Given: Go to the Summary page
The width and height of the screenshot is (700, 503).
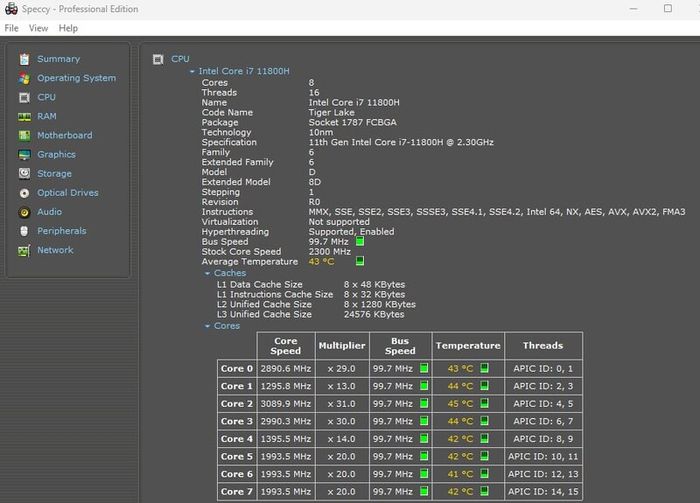Looking at the screenshot, I should [x=58, y=59].
